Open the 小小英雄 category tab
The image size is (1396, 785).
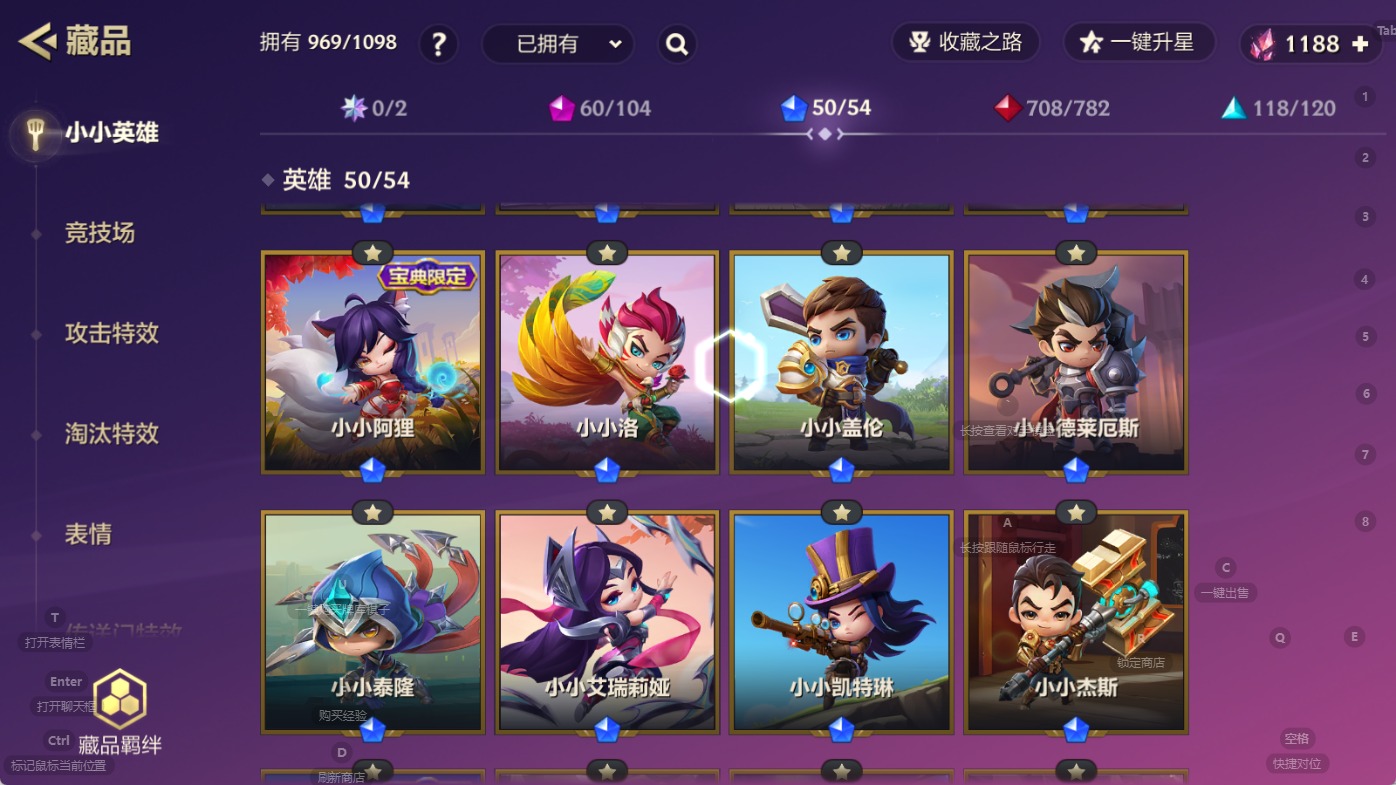[x=111, y=132]
